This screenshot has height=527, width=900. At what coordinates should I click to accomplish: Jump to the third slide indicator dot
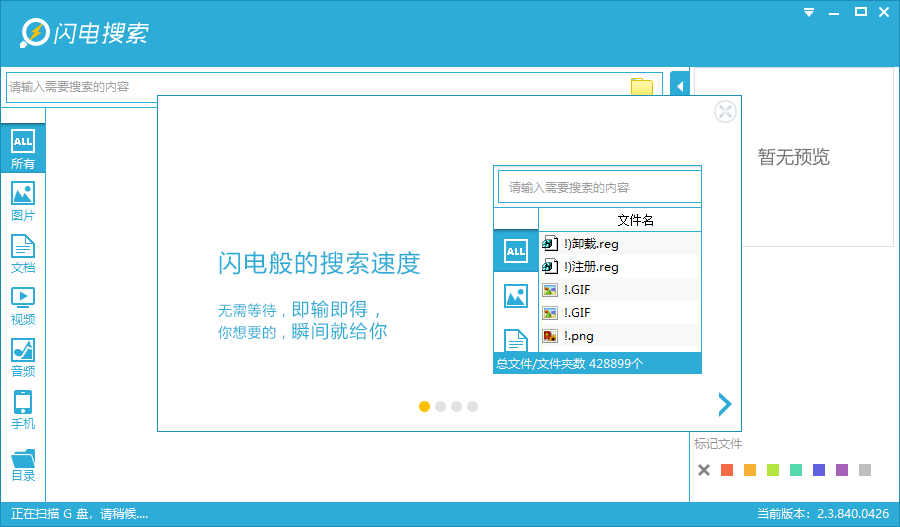[x=456, y=406]
